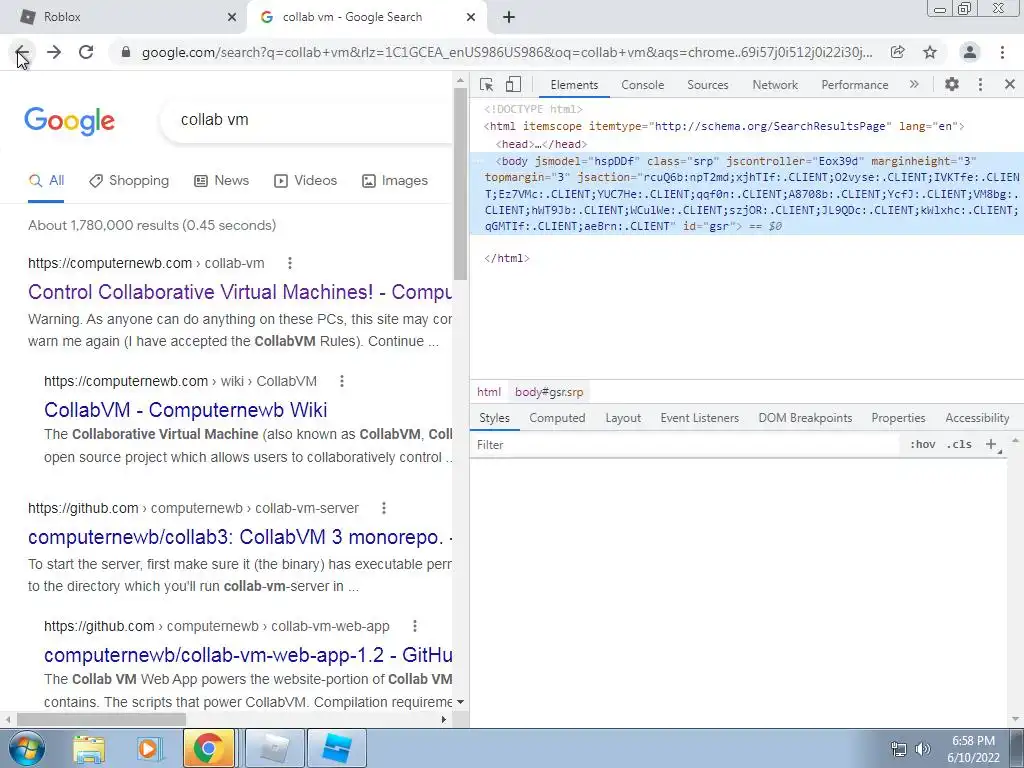Open the Windows Start menu
Viewport: 1024px width, 768px height.
pyautogui.click(x=27, y=748)
